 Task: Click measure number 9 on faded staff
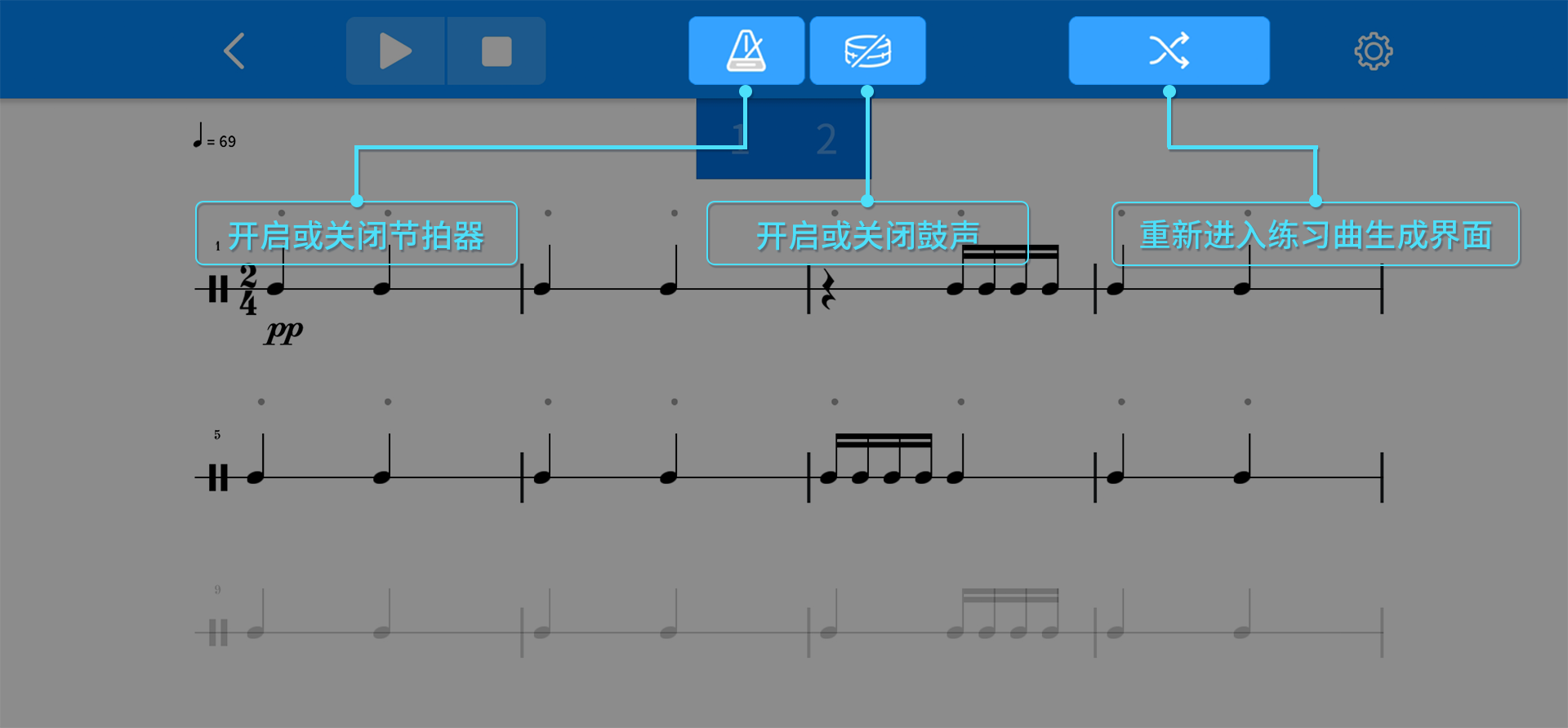point(217,589)
